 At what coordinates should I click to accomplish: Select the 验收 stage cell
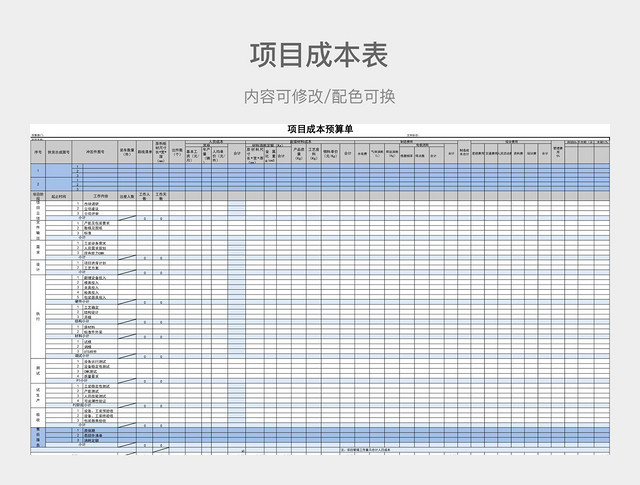tap(38, 417)
